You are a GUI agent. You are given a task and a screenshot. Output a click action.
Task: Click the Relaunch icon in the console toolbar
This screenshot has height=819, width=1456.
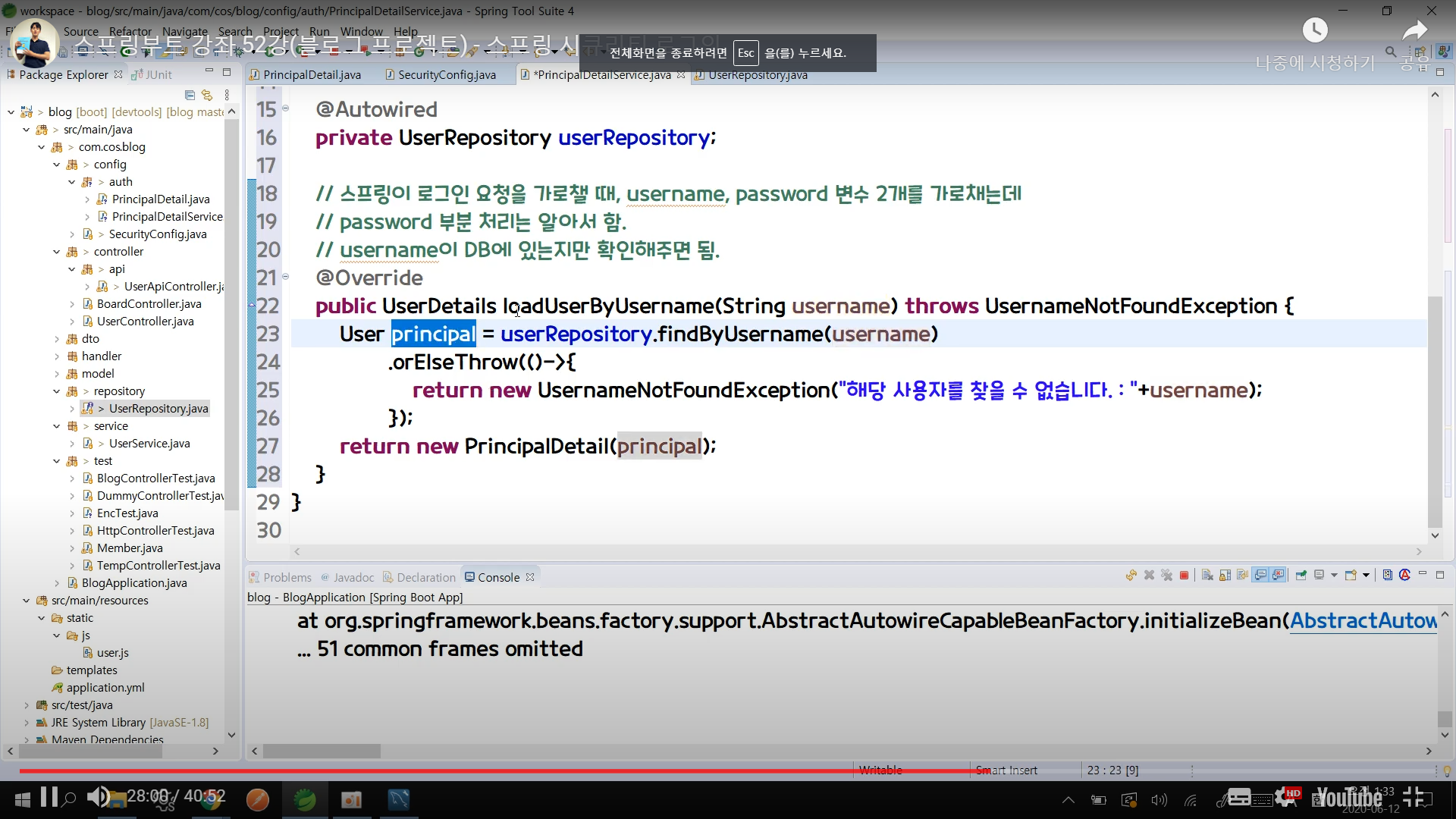click(x=1131, y=576)
